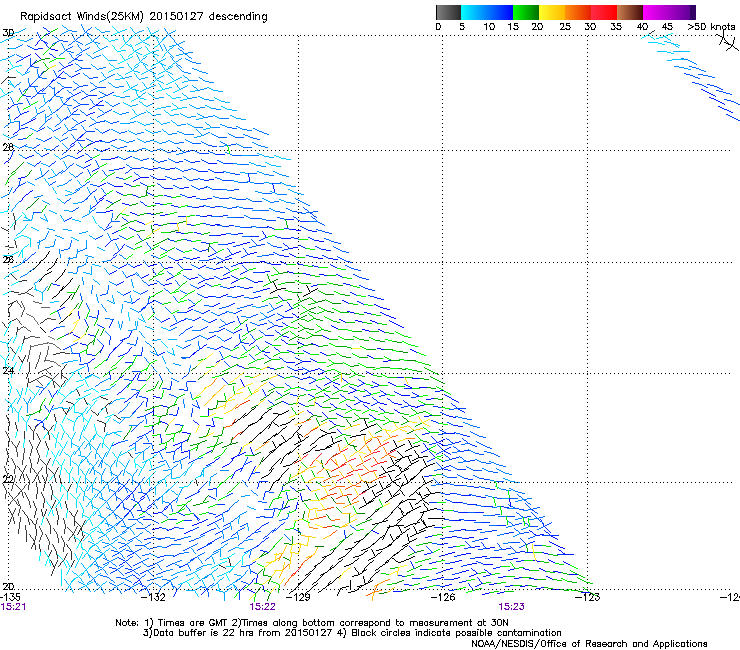This screenshot has width=740, height=650.
Task: Click the '35' legend scale label
Action: pos(616,27)
